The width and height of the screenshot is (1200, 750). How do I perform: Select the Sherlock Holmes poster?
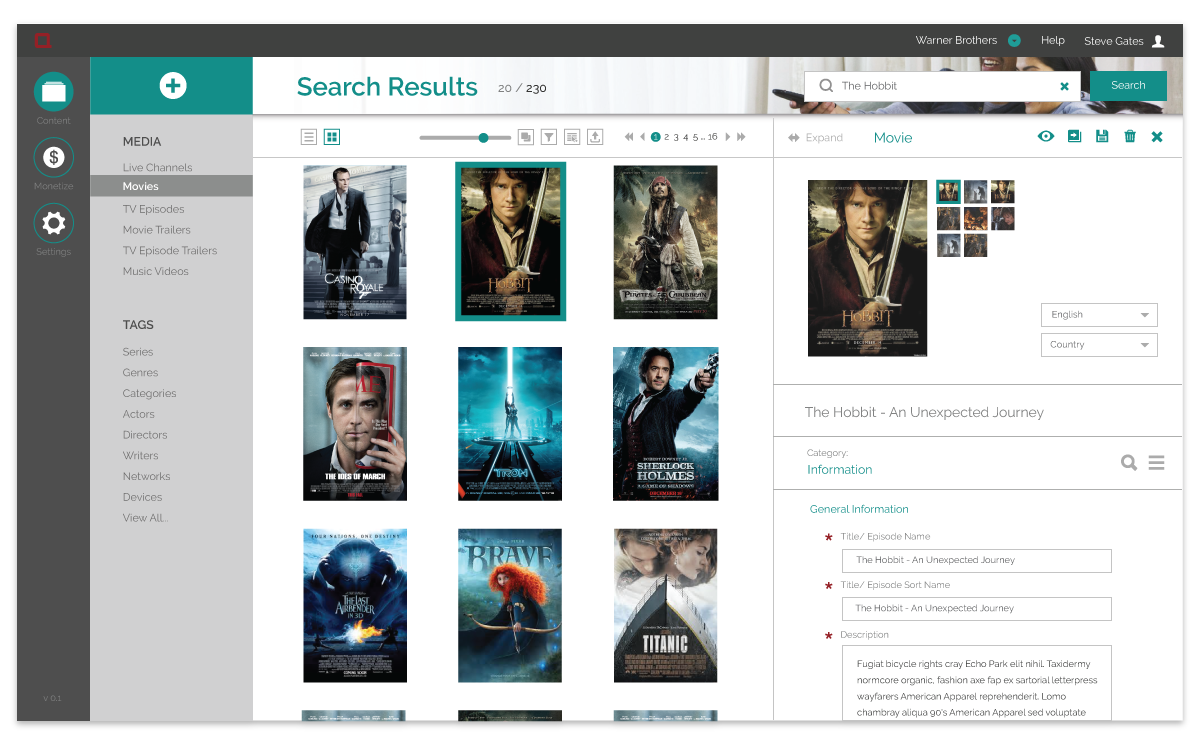665,424
